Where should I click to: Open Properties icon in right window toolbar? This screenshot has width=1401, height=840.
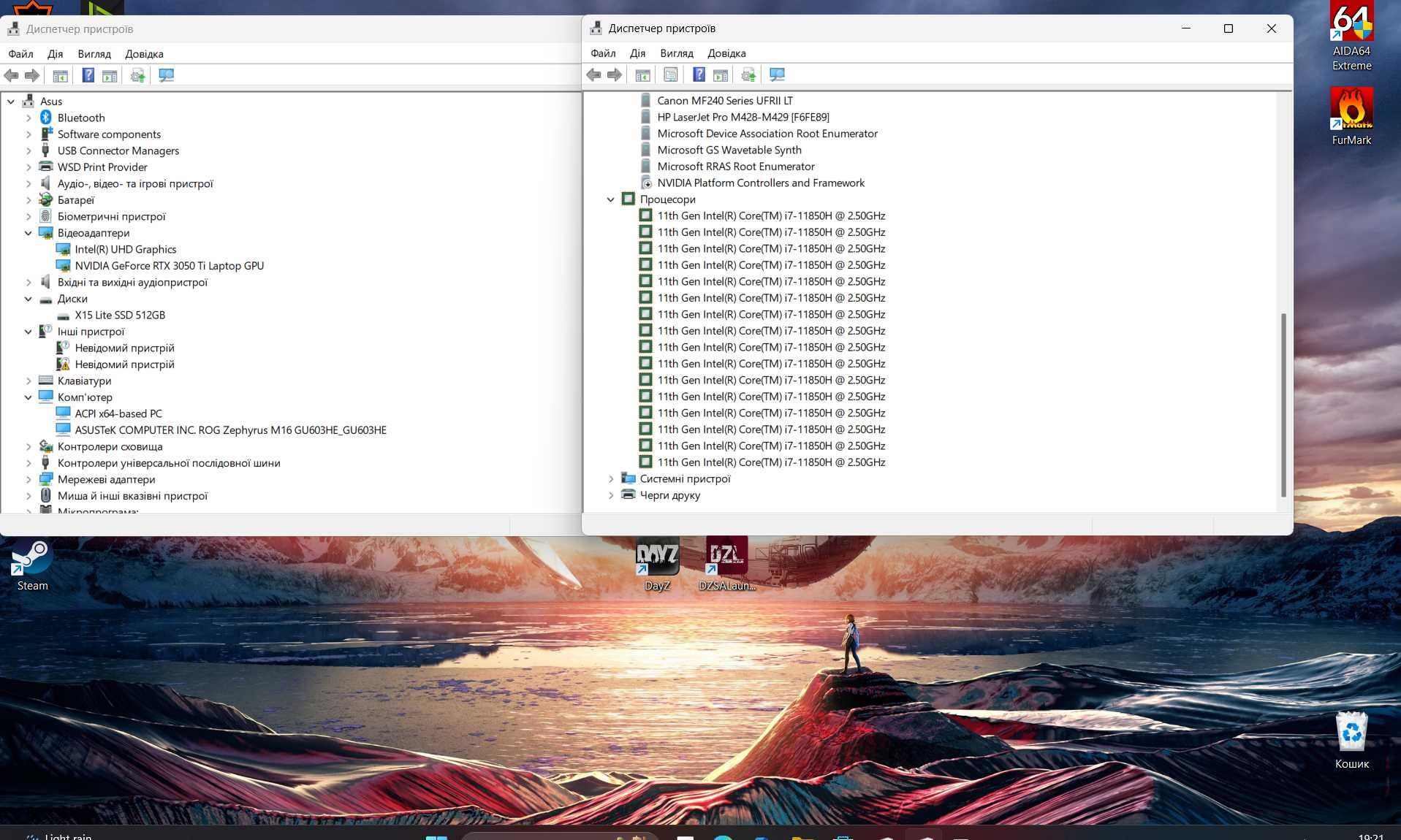[x=670, y=75]
